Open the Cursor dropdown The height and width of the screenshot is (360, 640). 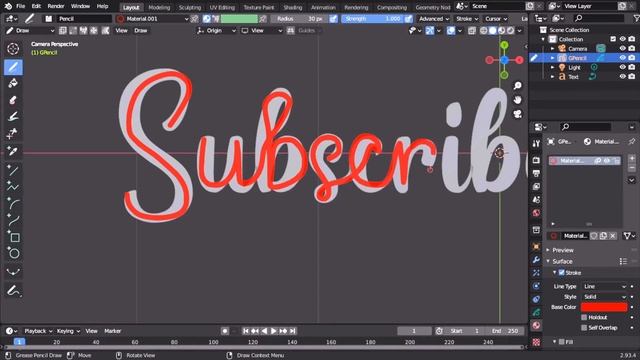coord(496,19)
